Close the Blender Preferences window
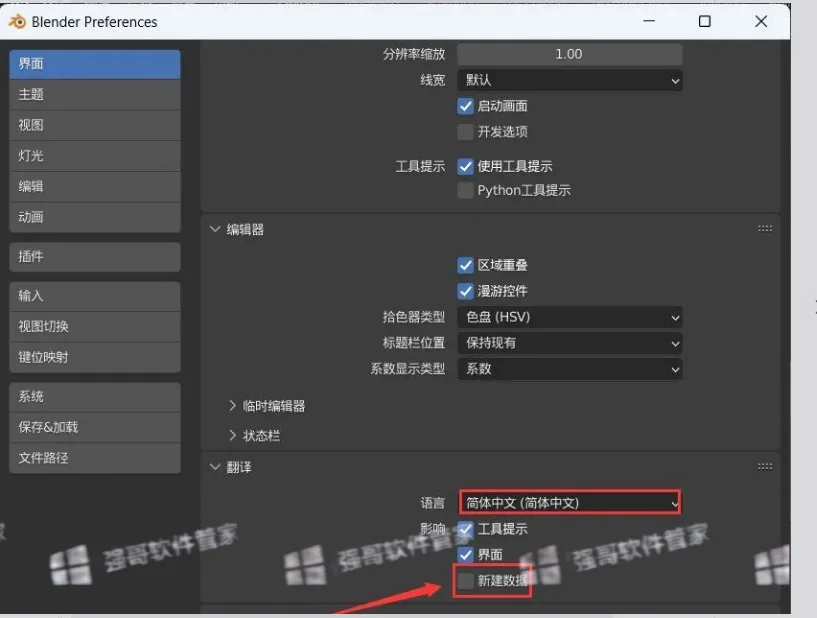Viewport: 817px width, 618px height. click(x=761, y=21)
